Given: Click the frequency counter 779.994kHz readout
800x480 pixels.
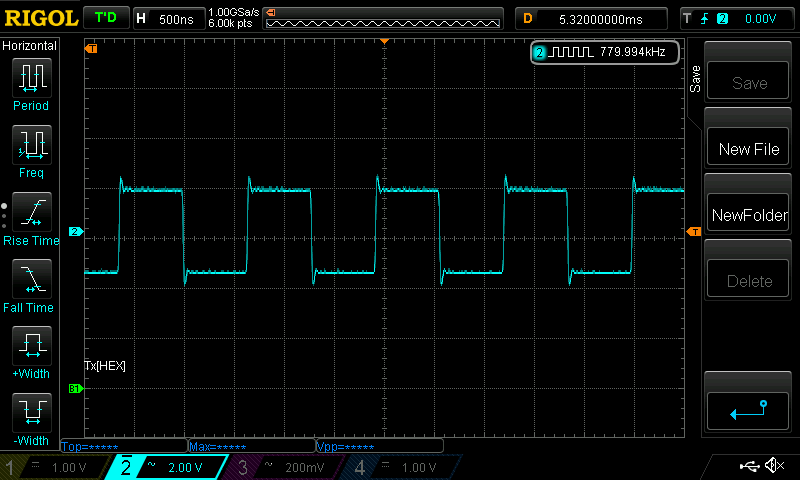Looking at the screenshot, I should [633, 52].
